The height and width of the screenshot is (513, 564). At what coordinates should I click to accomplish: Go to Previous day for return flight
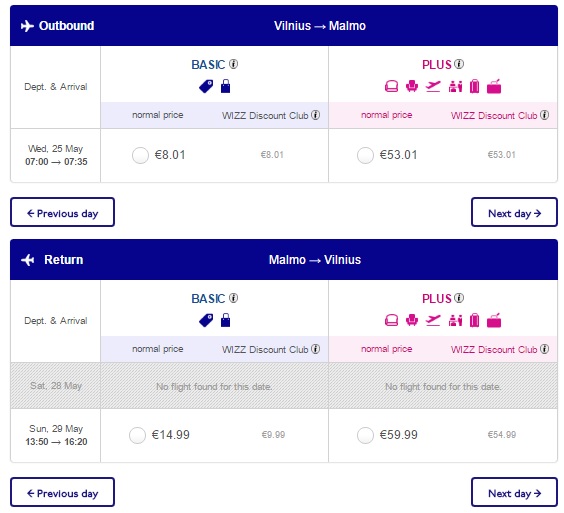click(x=63, y=492)
